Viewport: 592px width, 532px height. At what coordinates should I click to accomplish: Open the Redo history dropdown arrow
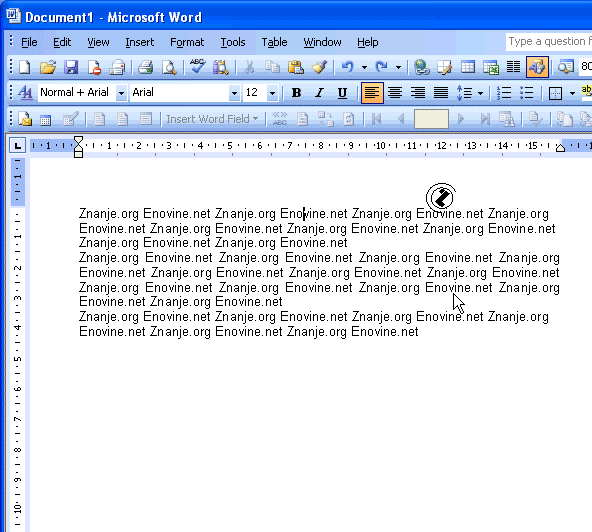[x=398, y=68]
